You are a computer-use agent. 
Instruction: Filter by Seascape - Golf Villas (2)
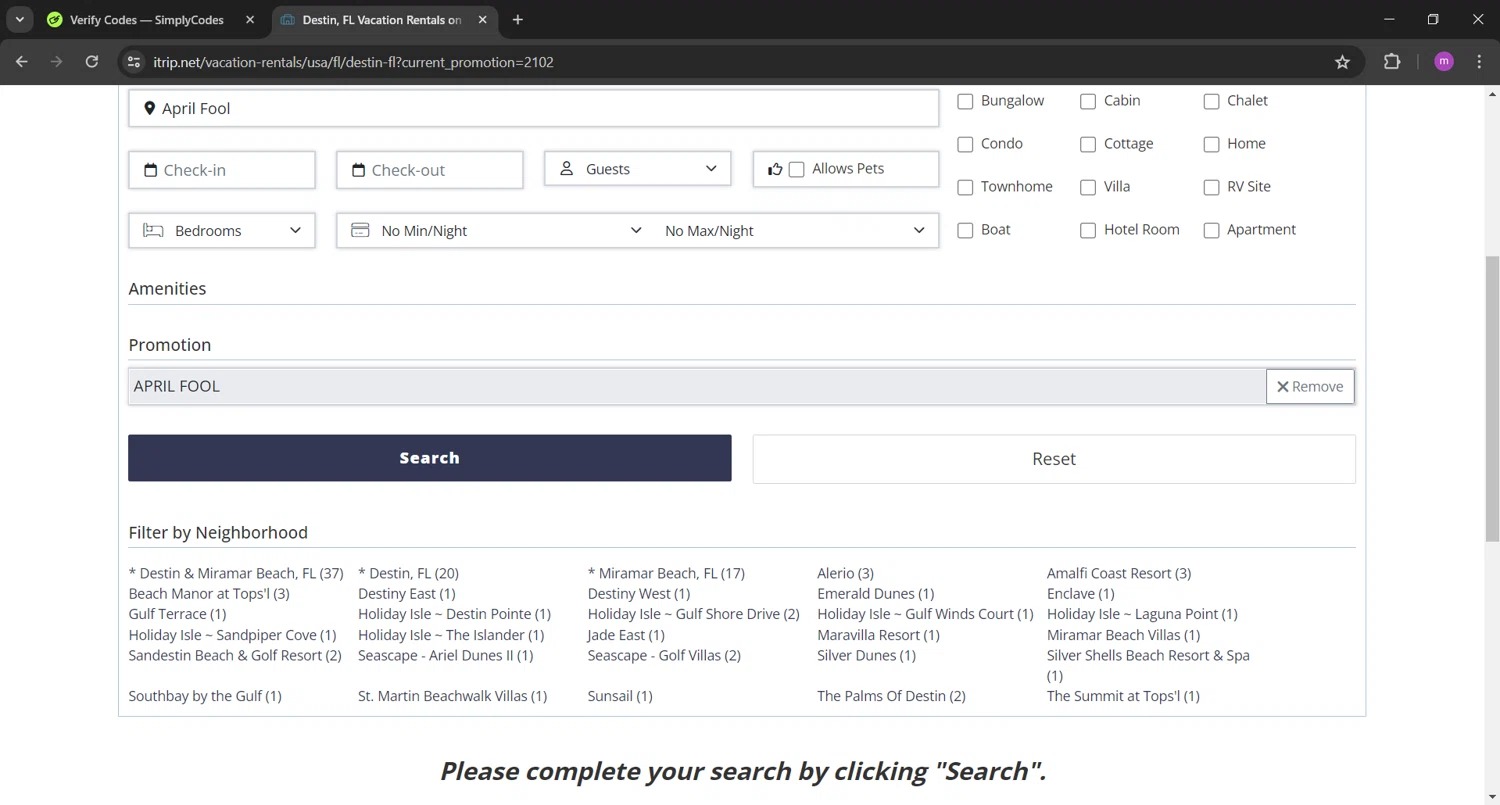pos(664,655)
